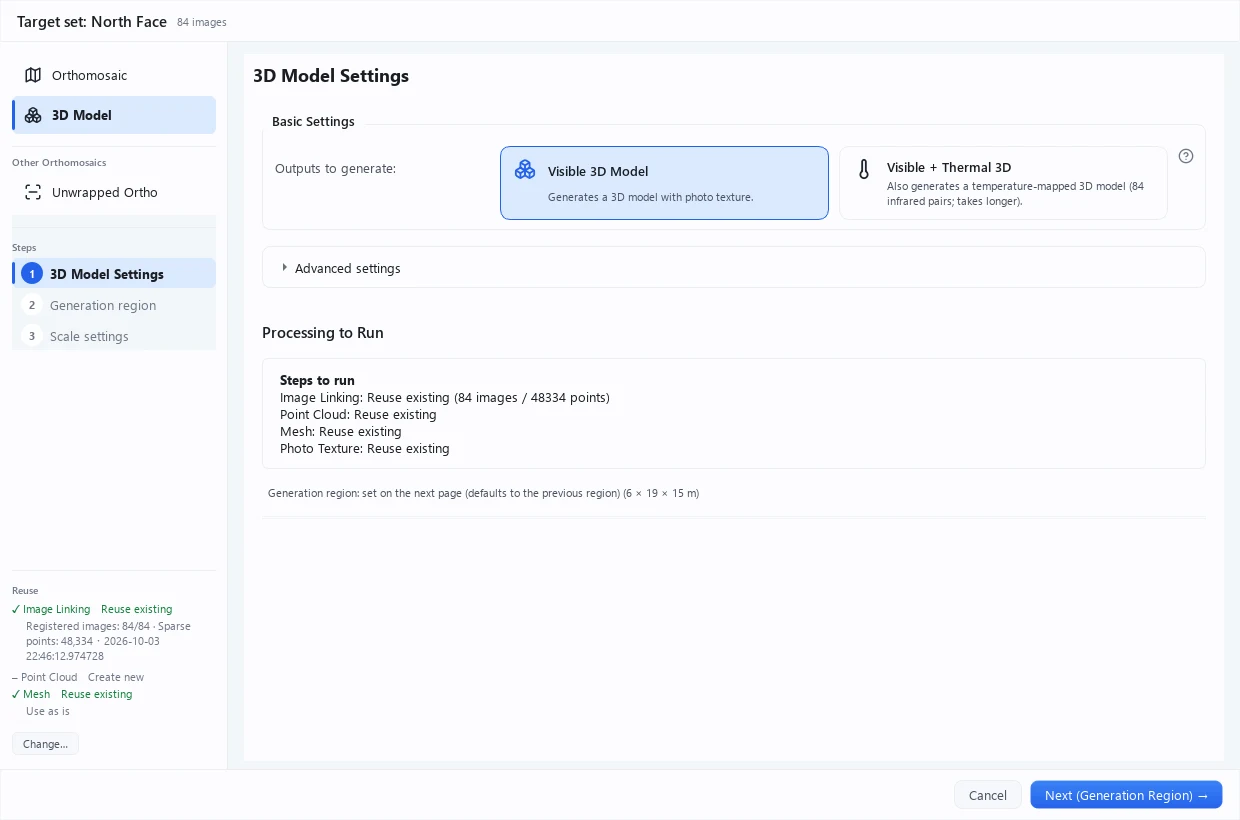1240x820 pixels.
Task: Click the "Processing to Run" heading
Action: [323, 333]
